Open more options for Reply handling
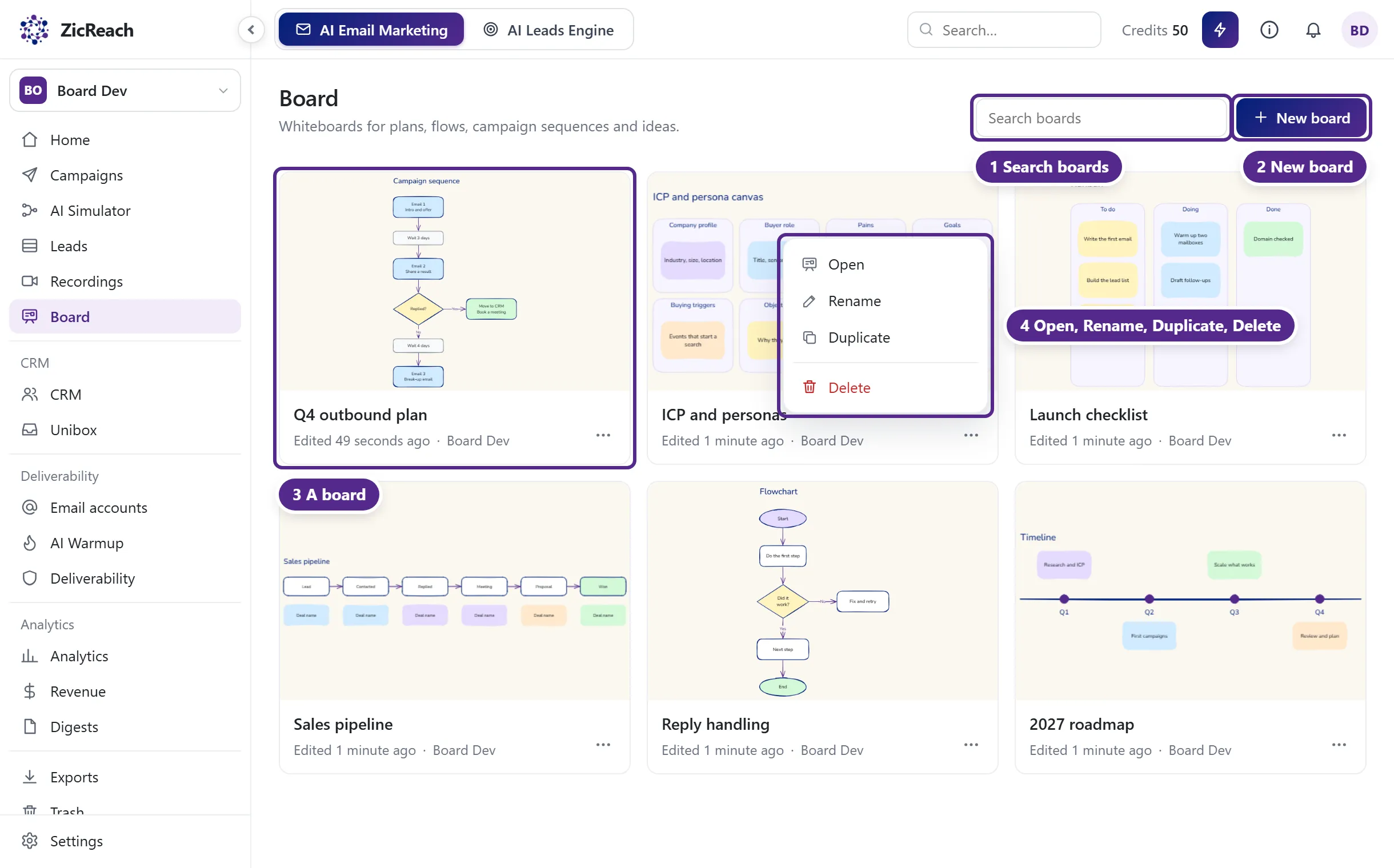This screenshot has width=1394, height=868. (x=971, y=745)
